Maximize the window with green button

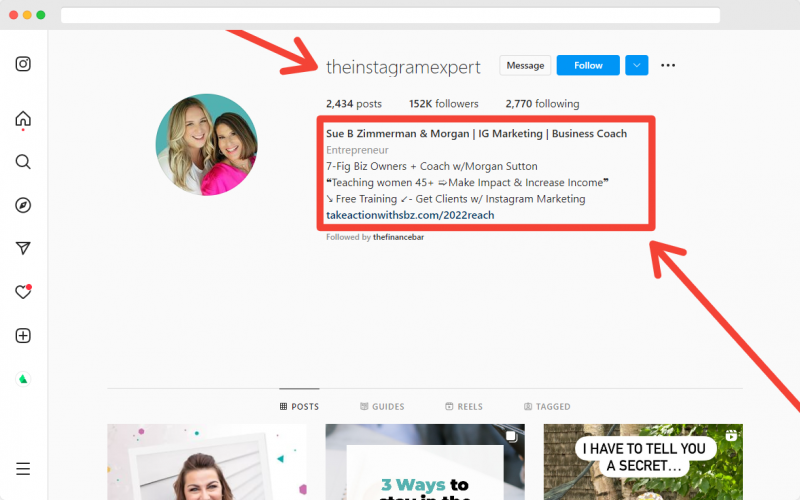(x=41, y=15)
